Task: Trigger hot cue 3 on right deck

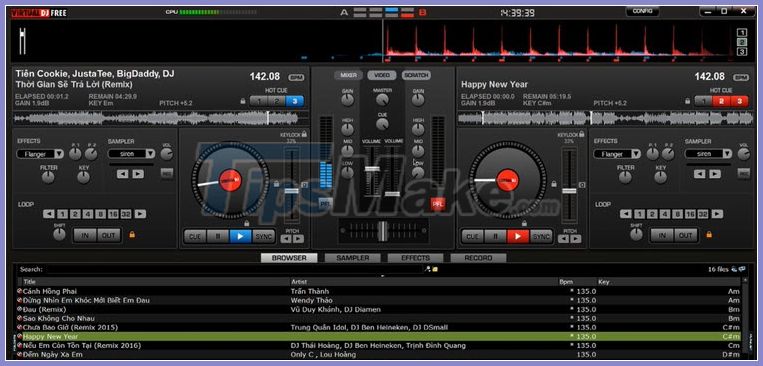Action: (739, 101)
